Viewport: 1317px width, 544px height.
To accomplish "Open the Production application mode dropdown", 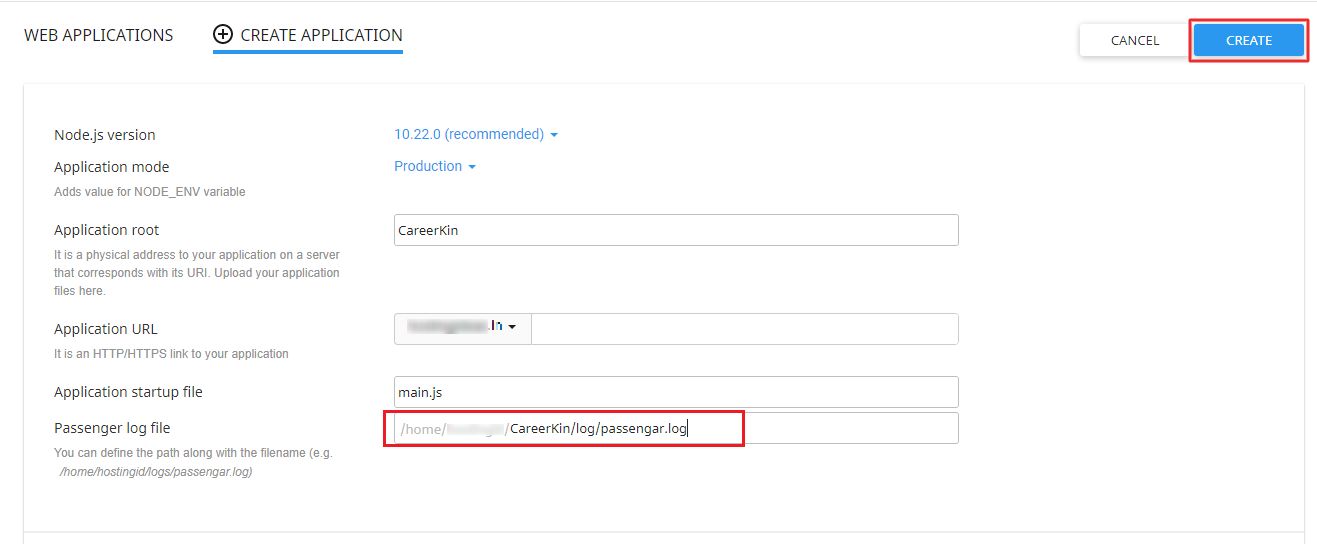I will 435,166.
